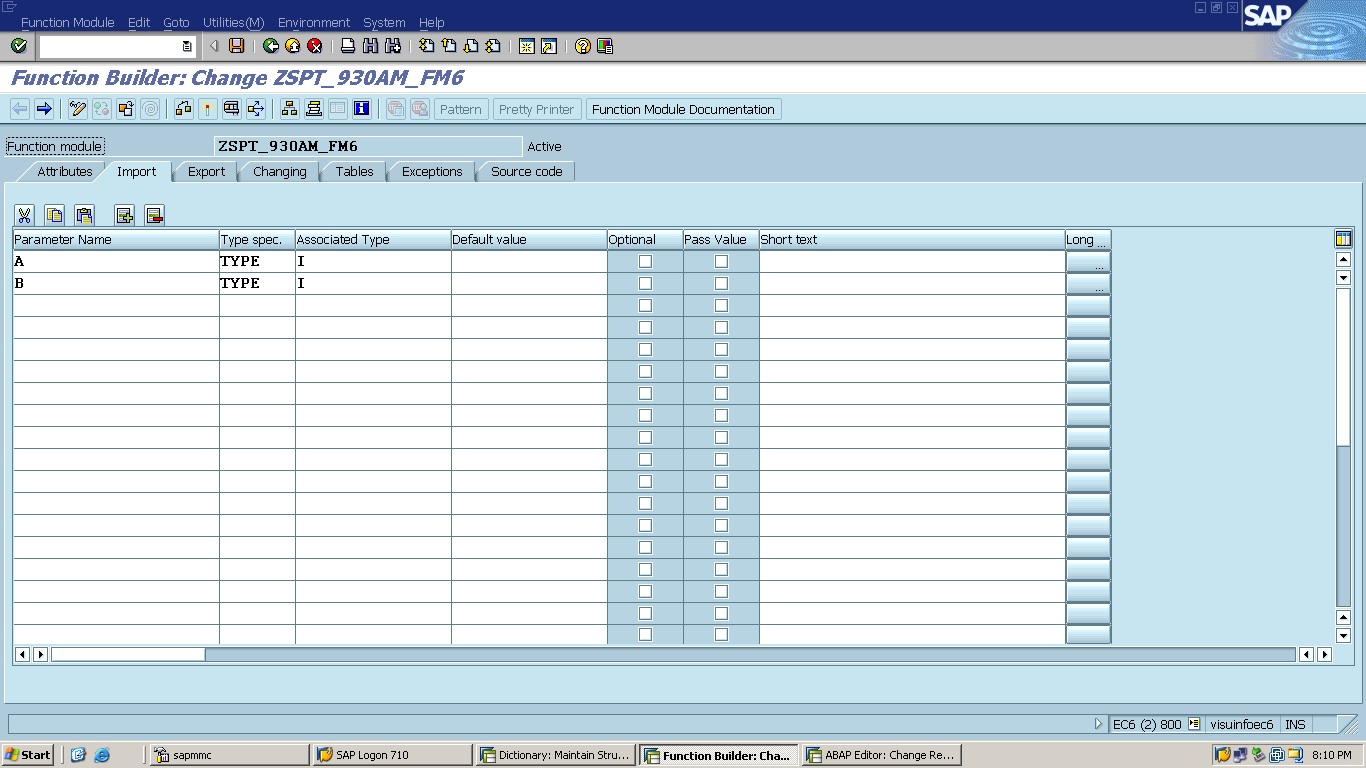Open the Customize Local Layout icon
Image resolution: width=1366 pixels, height=768 pixels.
click(604, 46)
